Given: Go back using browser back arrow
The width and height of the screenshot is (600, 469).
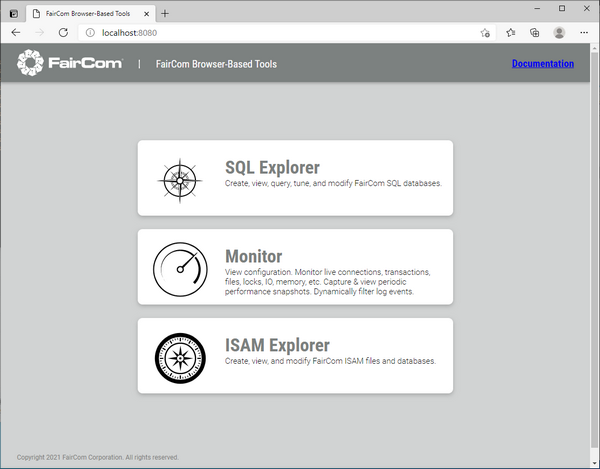Looking at the screenshot, I should tap(16, 32).
